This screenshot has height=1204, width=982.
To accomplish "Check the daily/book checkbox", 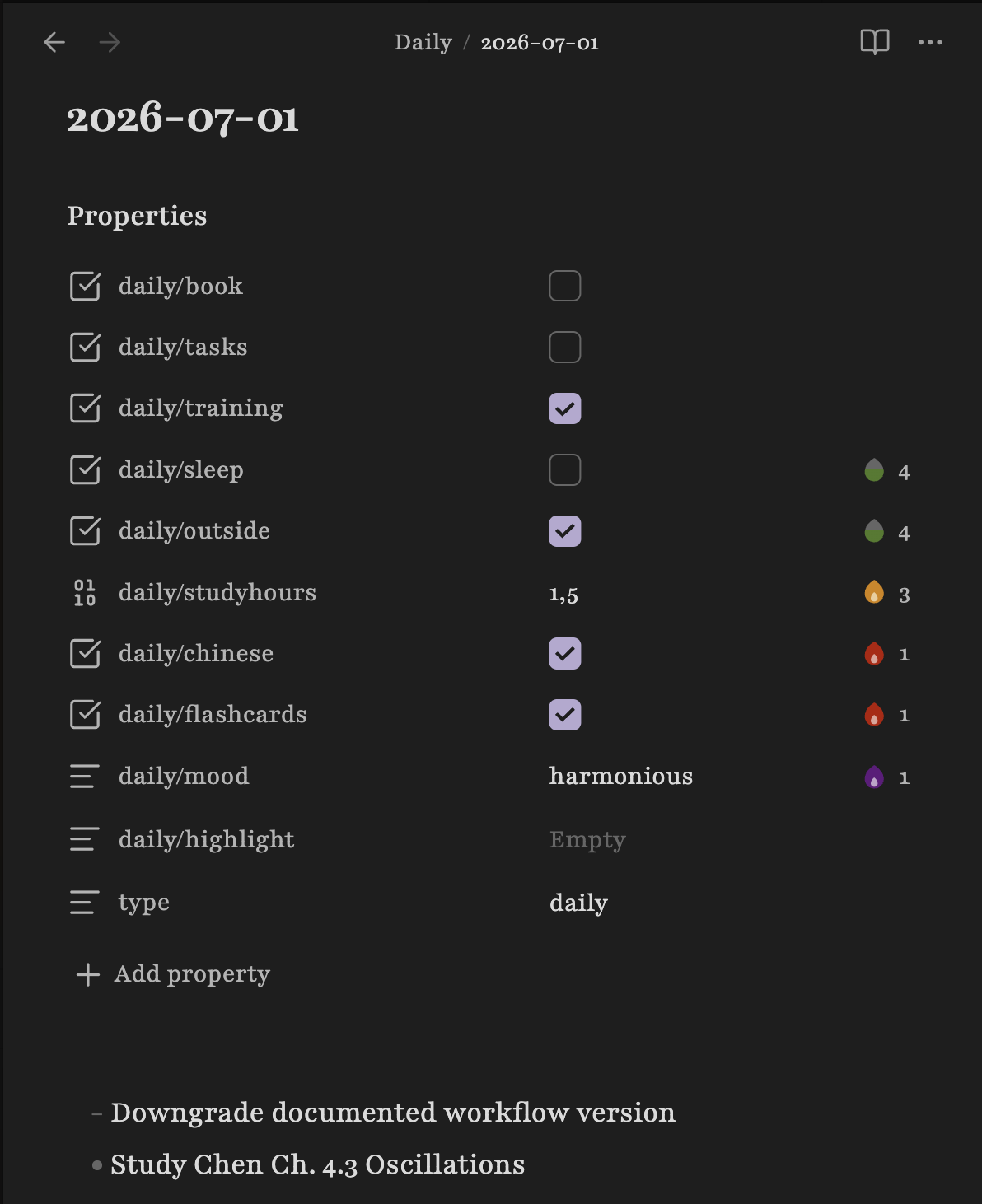I will pos(565,286).
